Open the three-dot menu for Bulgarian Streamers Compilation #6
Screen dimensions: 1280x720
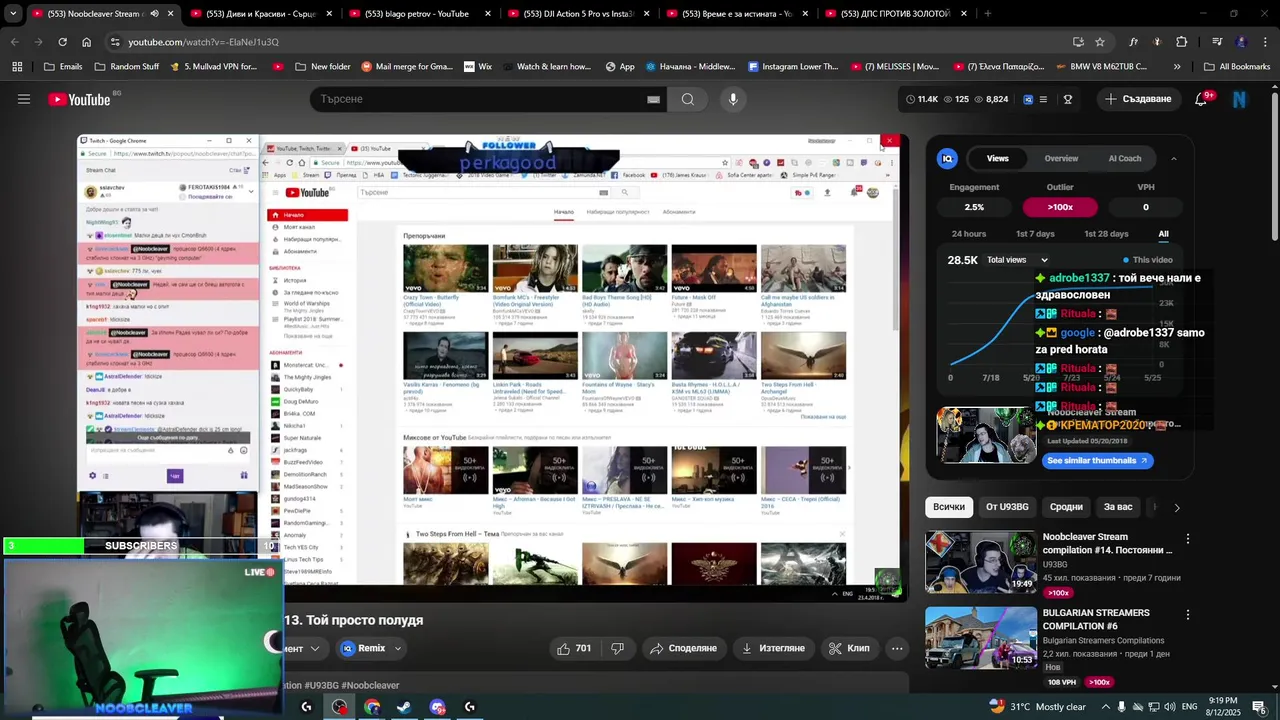pyautogui.click(x=1188, y=614)
